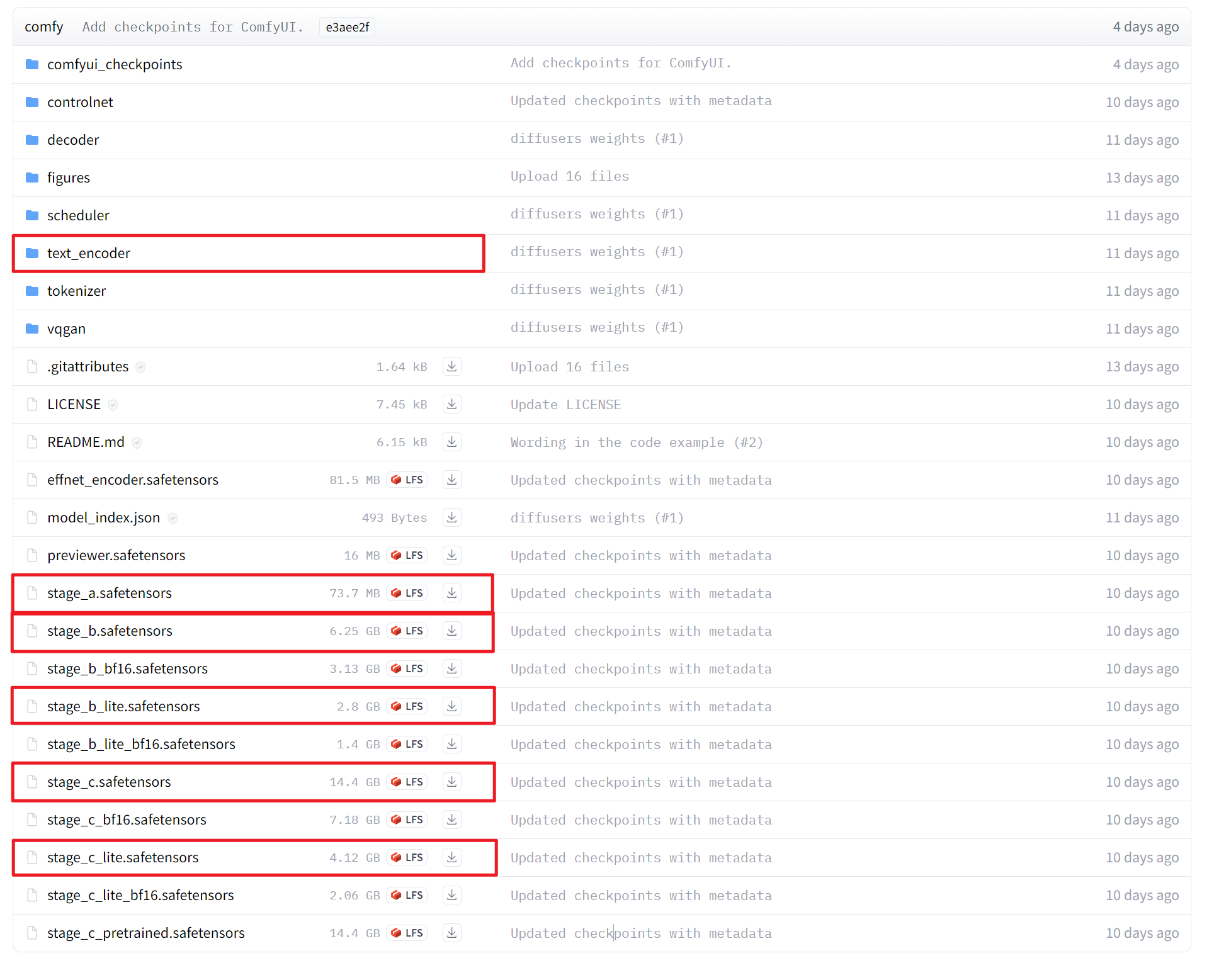Open the tokenizer folder
This screenshot has height=980, width=1214.
pyautogui.click(x=77, y=291)
